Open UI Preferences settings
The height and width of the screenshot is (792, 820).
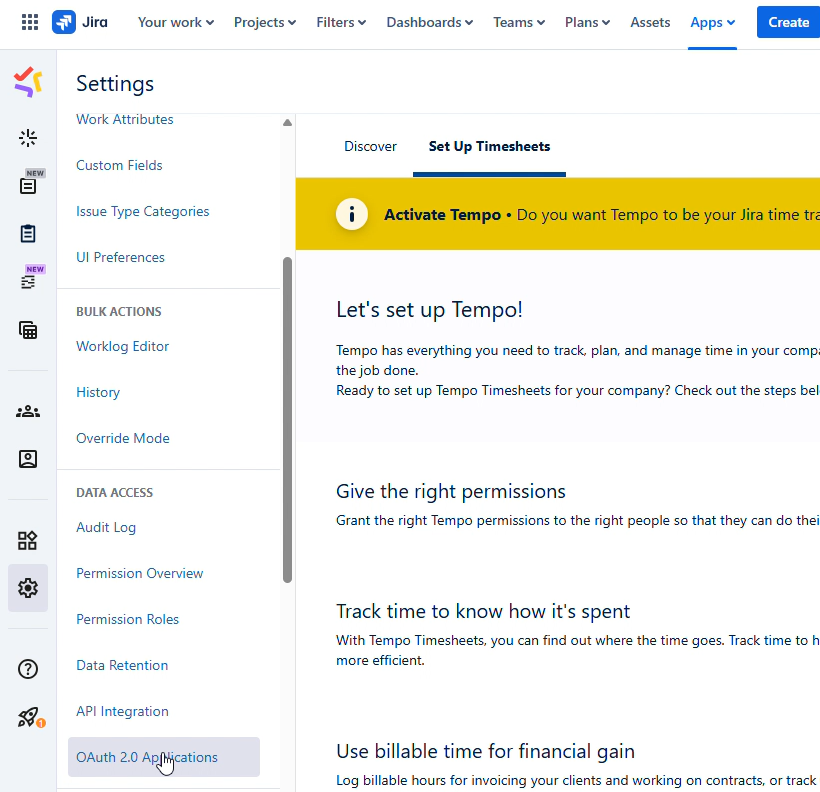120,257
